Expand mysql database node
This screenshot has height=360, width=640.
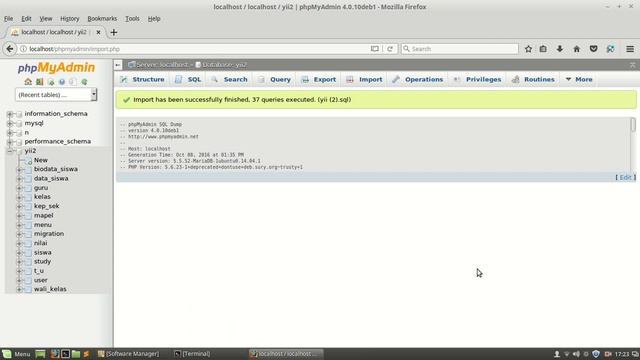coord(9,123)
